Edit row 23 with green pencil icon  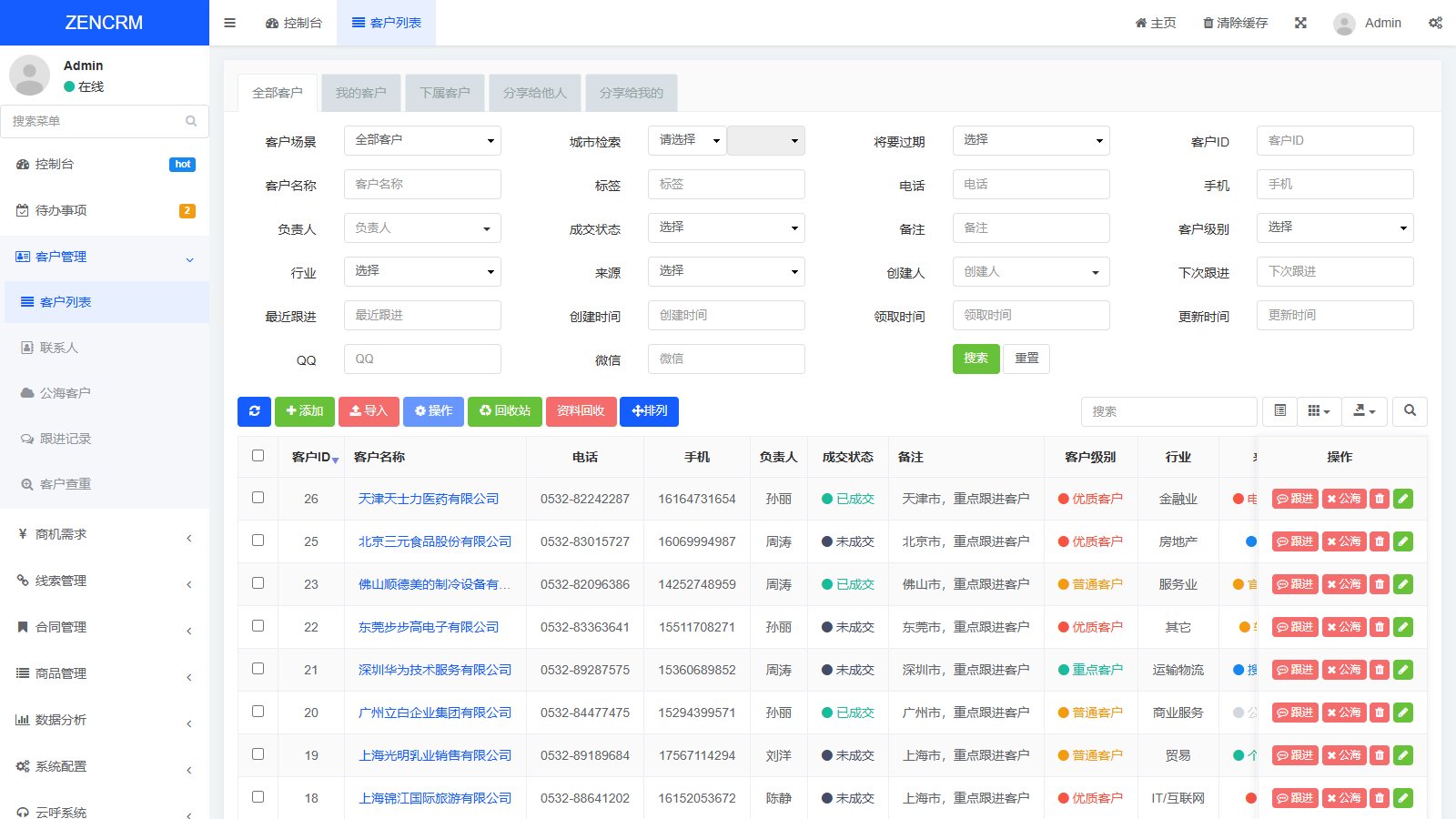pyautogui.click(x=1403, y=584)
